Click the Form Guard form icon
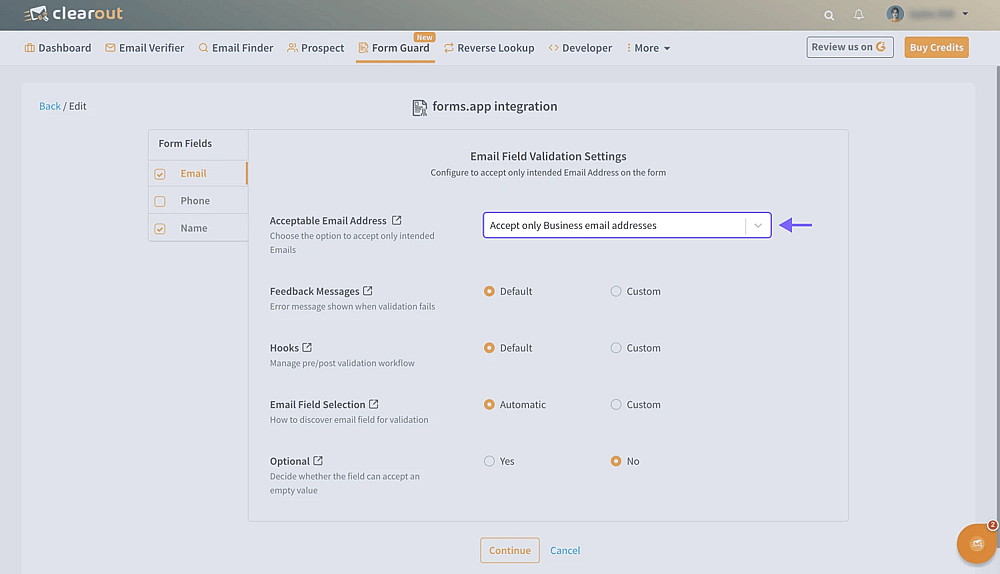Screen dimensions: 1000x574 [x=364, y=48]
